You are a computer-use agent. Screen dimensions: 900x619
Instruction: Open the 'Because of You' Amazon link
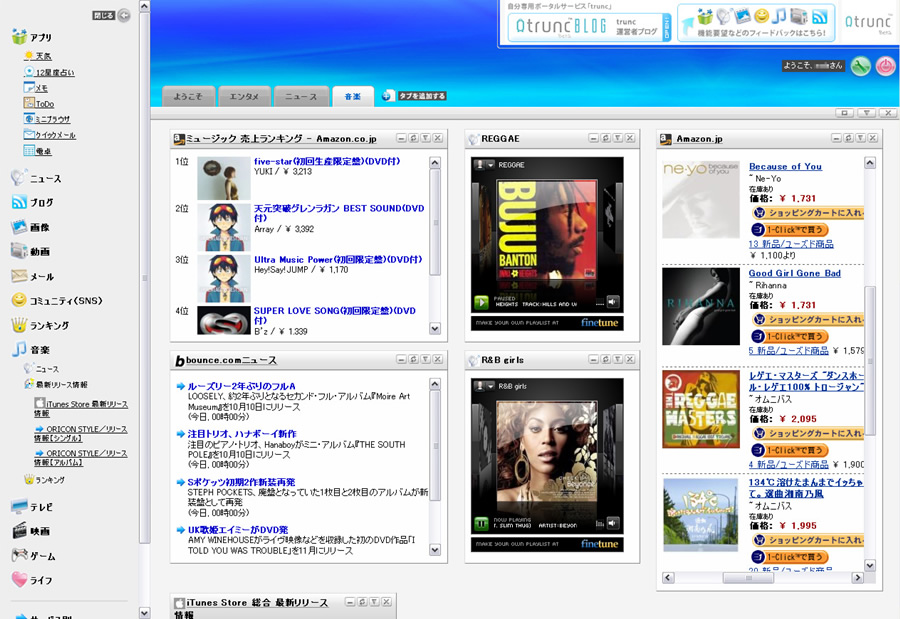pyautogui.click(x=785, y=167)
